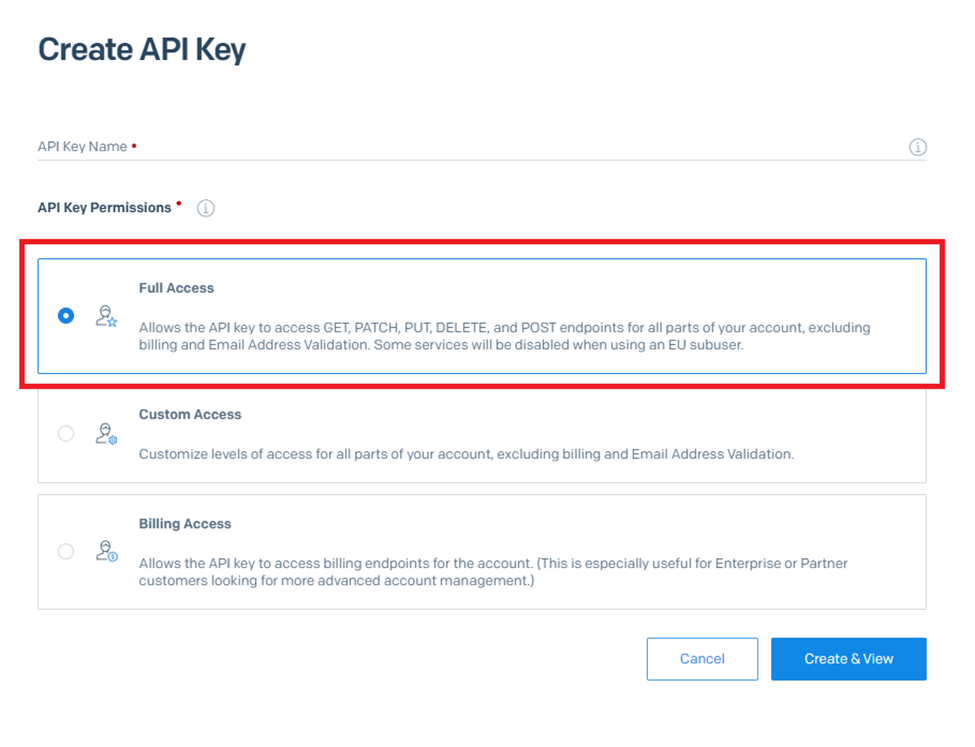The height and width of the screenshot is (747, 975).
Task: Click the API Key Permissions label
Action: 105,208
